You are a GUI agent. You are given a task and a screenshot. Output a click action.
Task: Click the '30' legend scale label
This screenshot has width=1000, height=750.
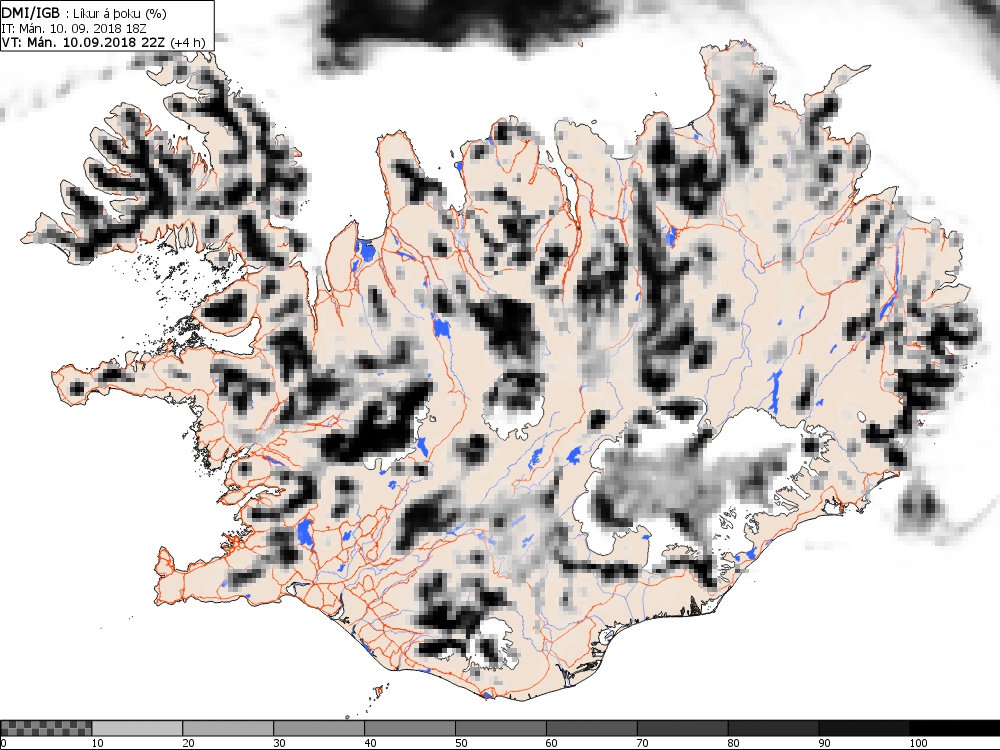point(279,743)
